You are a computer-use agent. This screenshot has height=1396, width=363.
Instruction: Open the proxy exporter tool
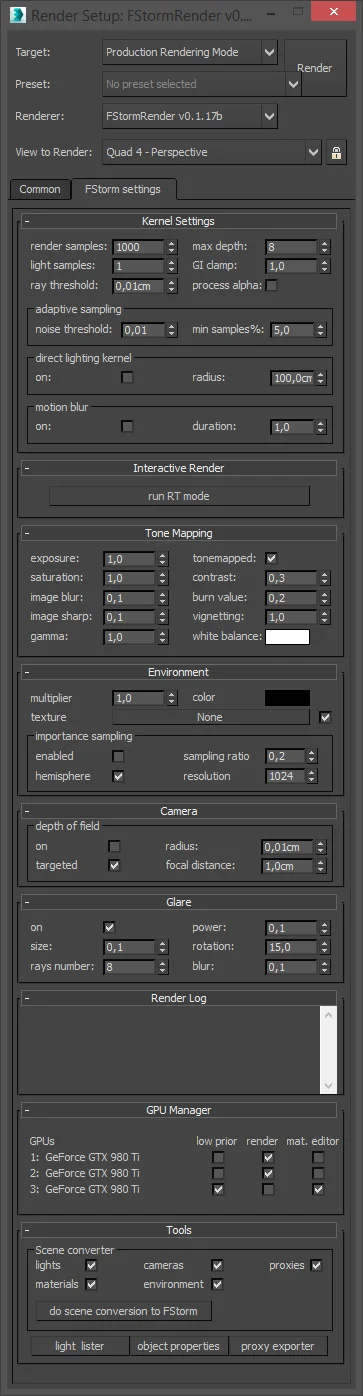(x=278, y=1346)
